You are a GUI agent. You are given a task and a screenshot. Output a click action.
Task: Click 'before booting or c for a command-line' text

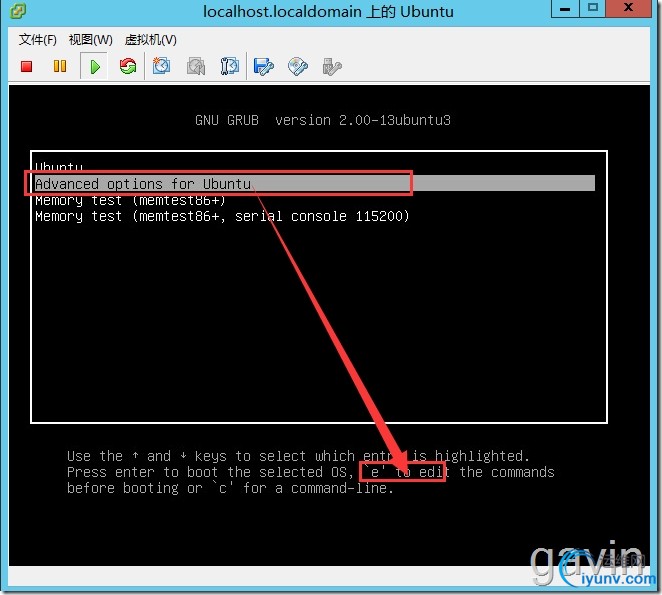click(230, 488)
